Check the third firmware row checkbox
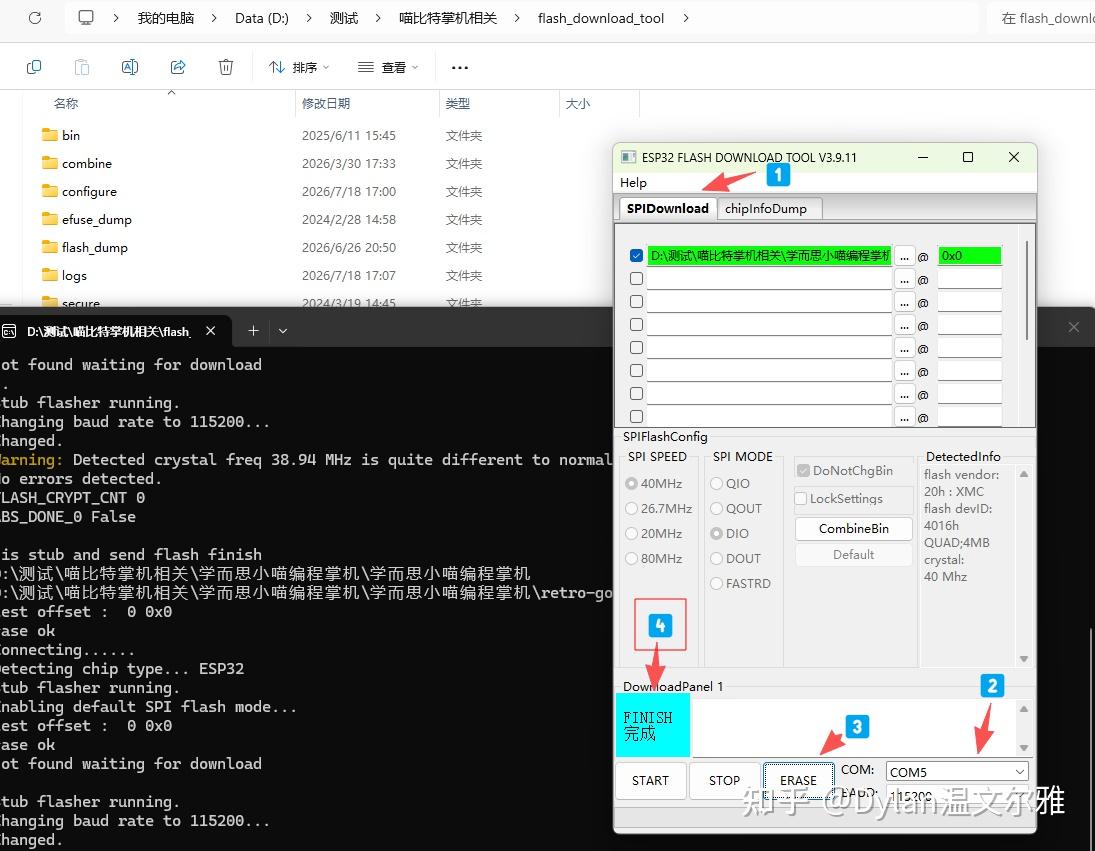 636,302
